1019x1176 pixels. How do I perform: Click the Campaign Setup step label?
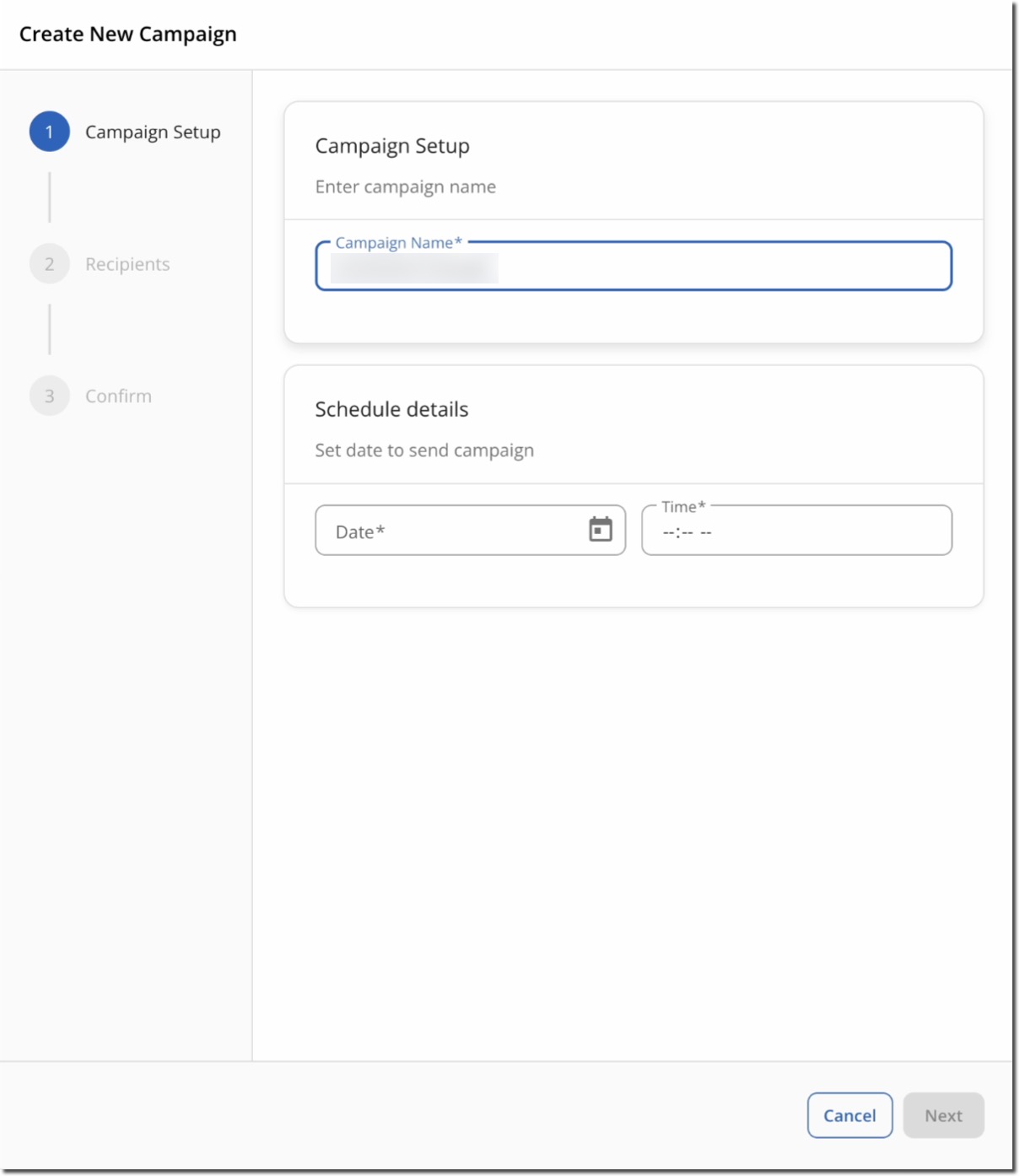[154, 132]
